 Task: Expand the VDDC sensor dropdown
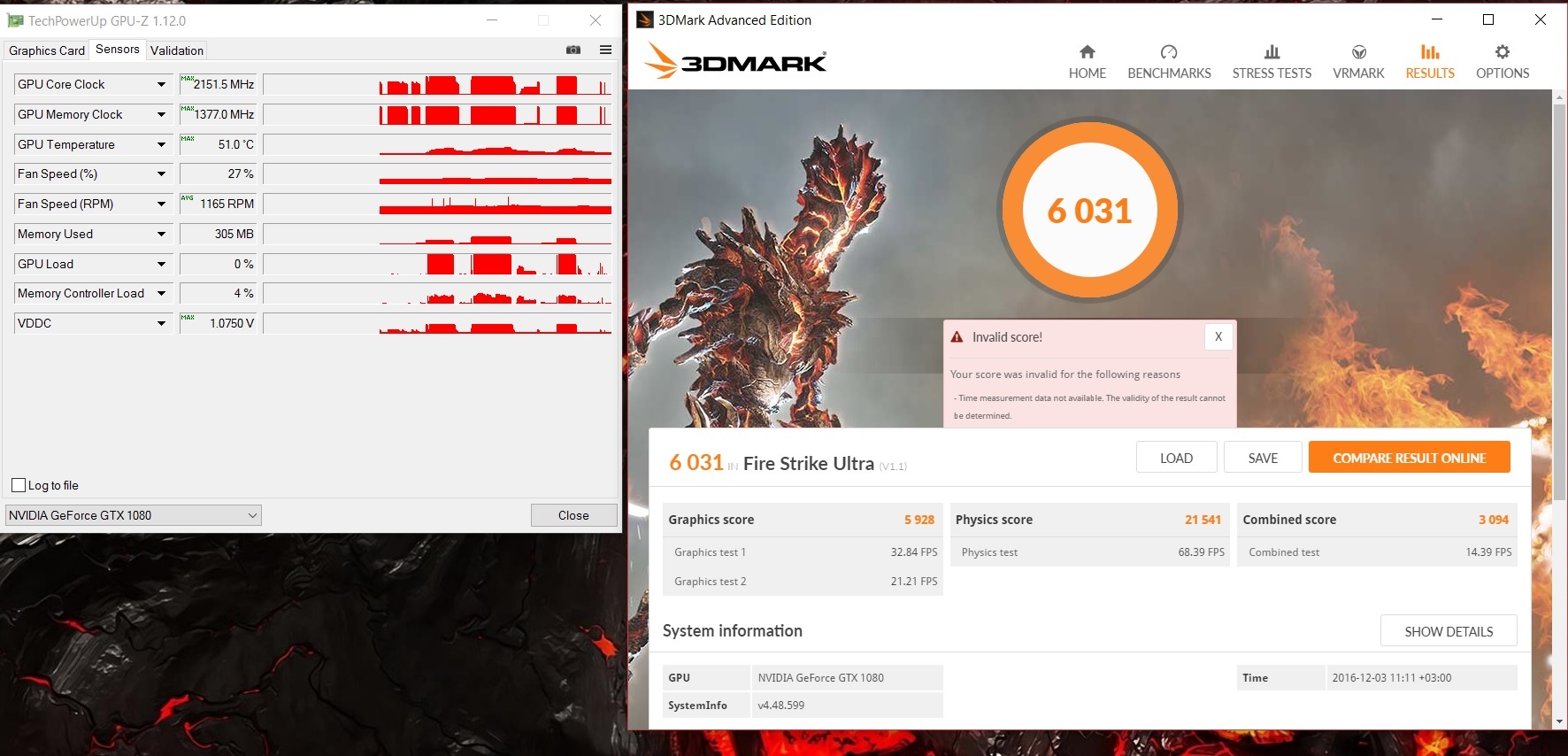tap(161, 323)
